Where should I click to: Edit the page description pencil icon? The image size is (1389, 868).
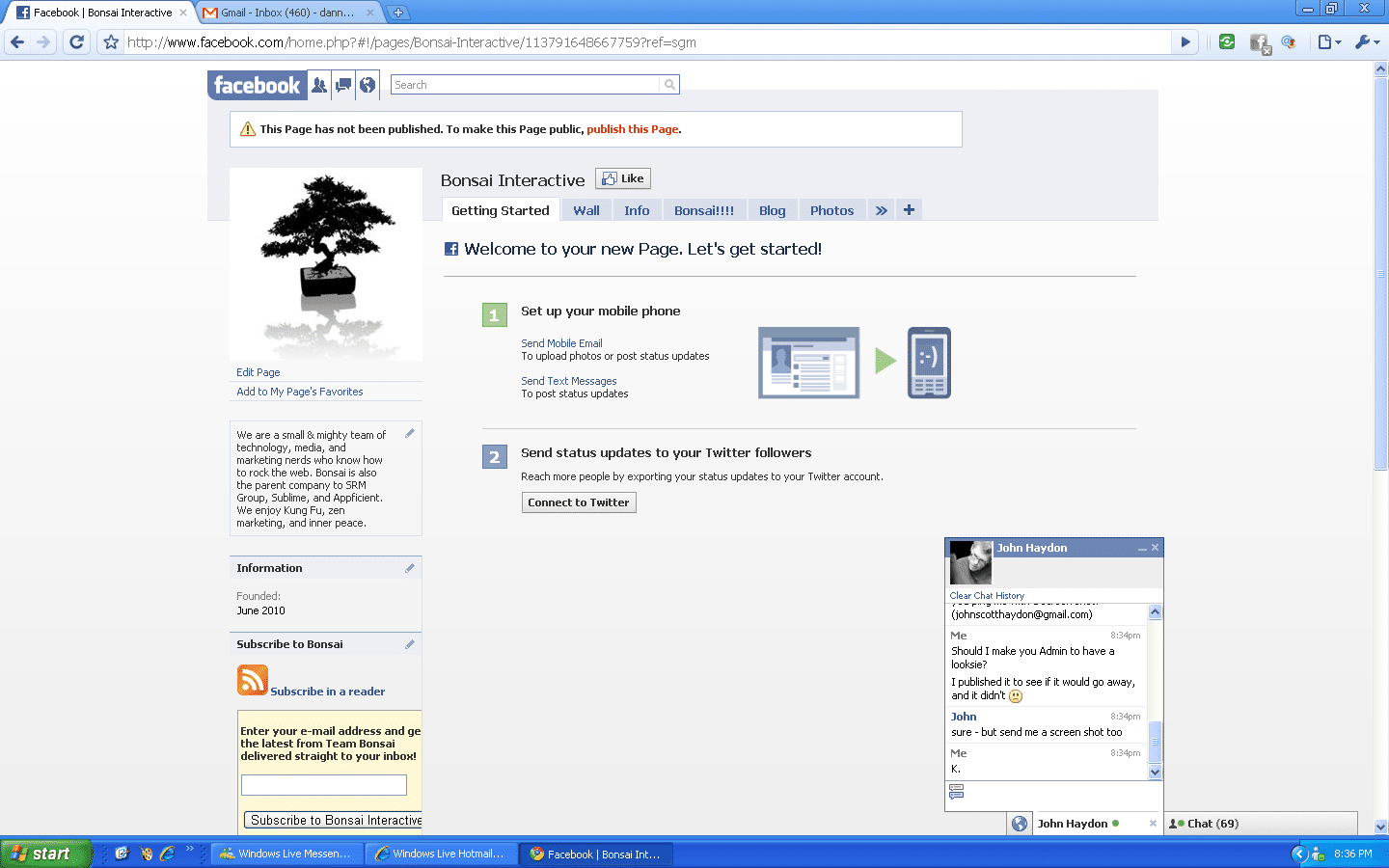(410, 433)
